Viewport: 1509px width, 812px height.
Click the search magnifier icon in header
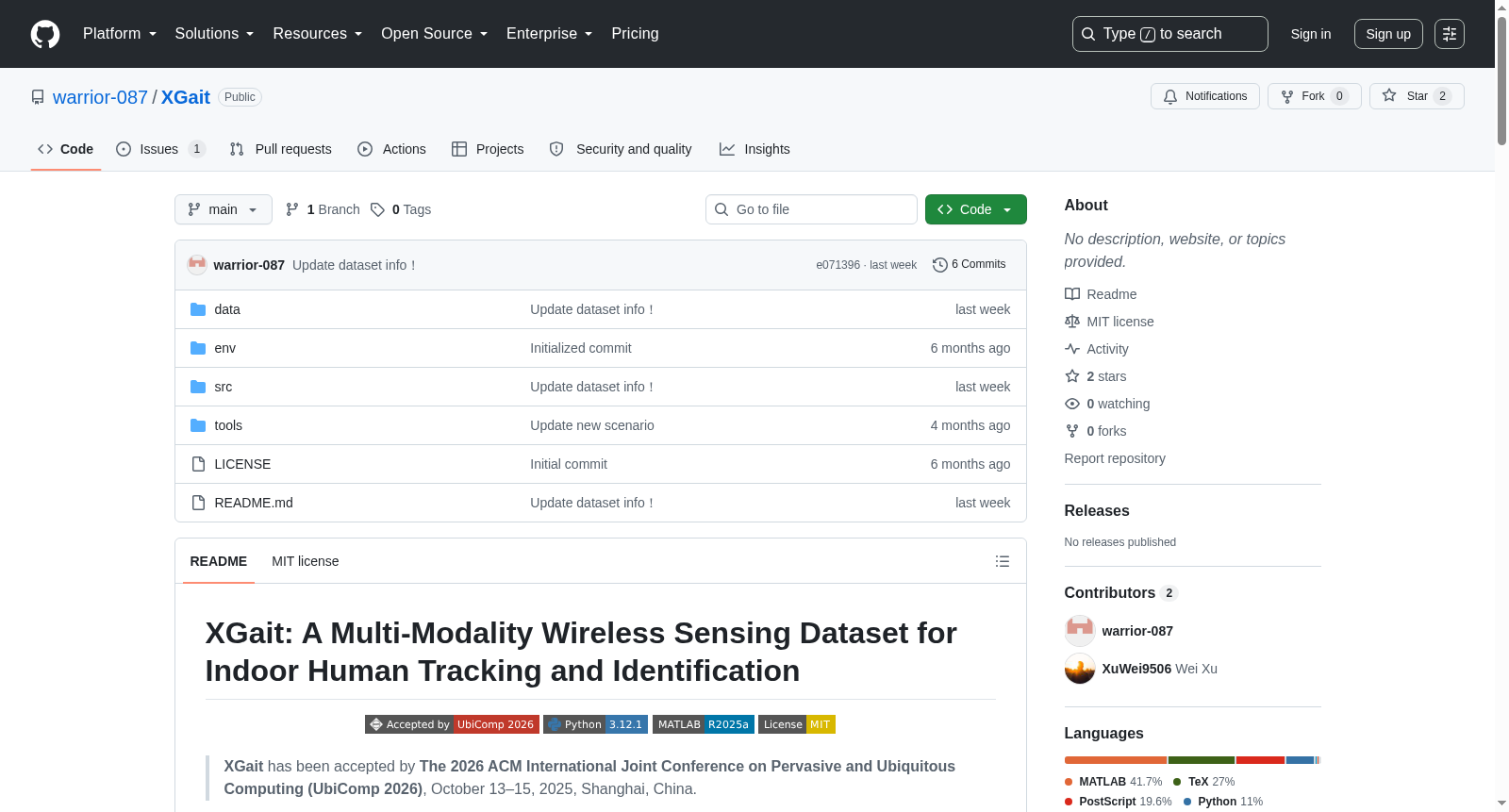click(1088, 34)
